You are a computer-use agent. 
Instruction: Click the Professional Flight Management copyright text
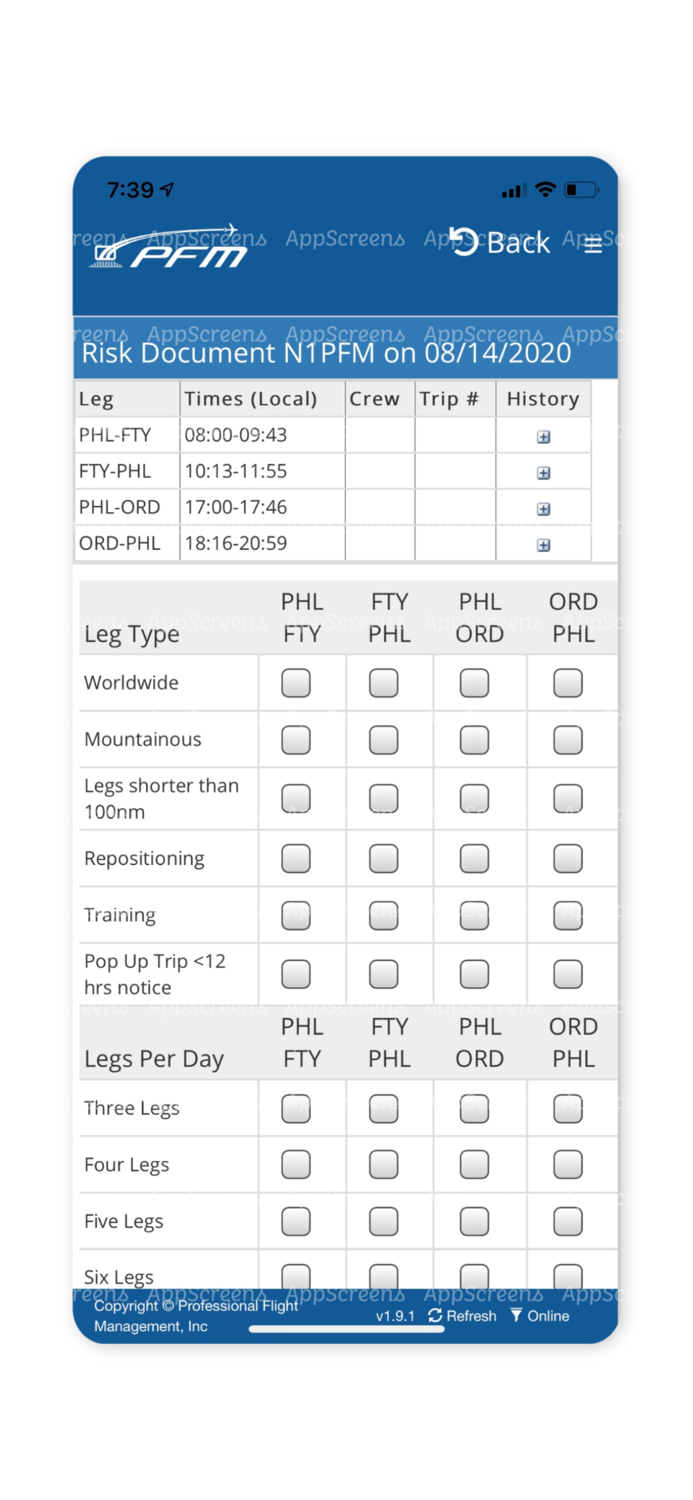pyautogui.click(x=193, y=1313)
